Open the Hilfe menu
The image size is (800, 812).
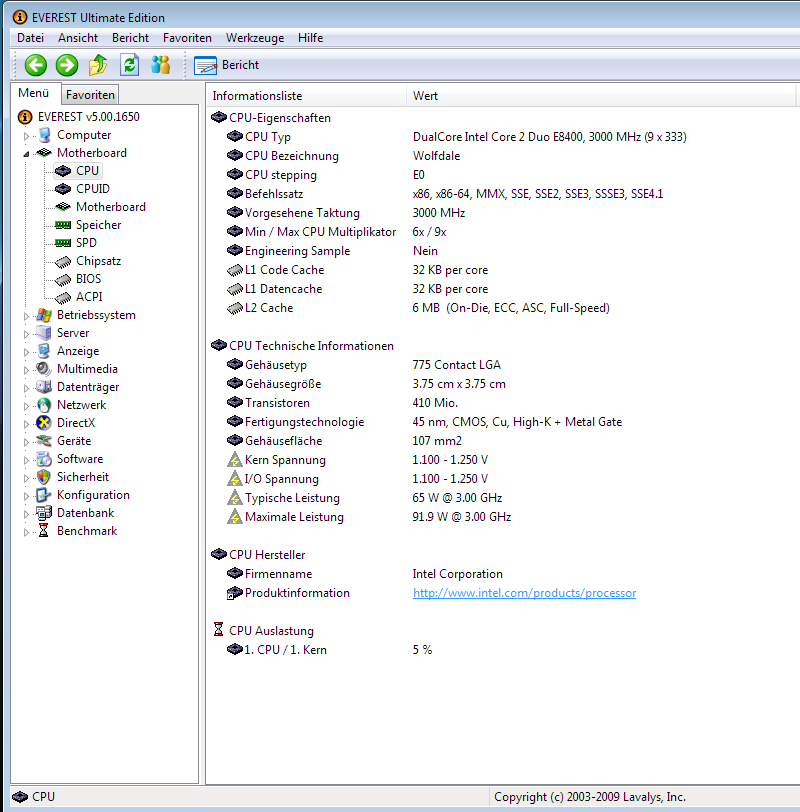(x=311, y=38)
